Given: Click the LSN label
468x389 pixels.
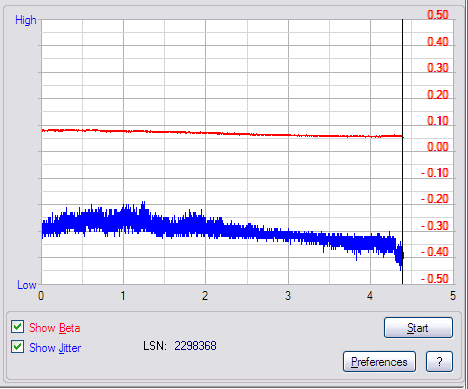Looking at the screenshot, I should click(x=155, y=346).
